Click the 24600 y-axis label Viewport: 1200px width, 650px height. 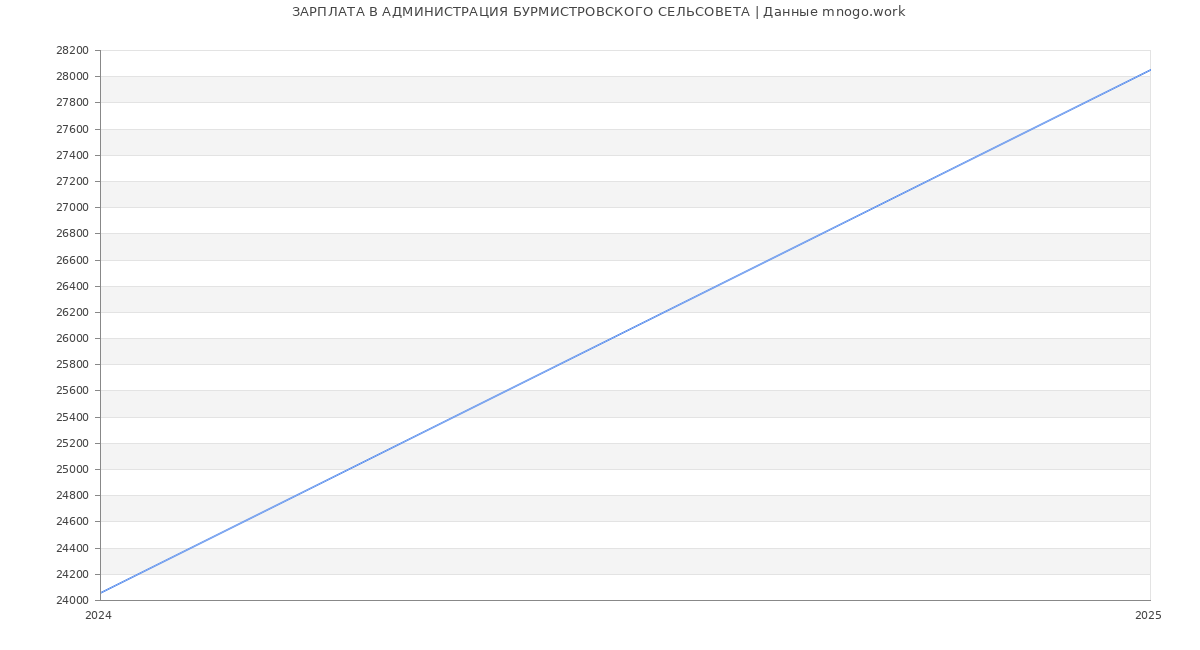click(72, 521)
